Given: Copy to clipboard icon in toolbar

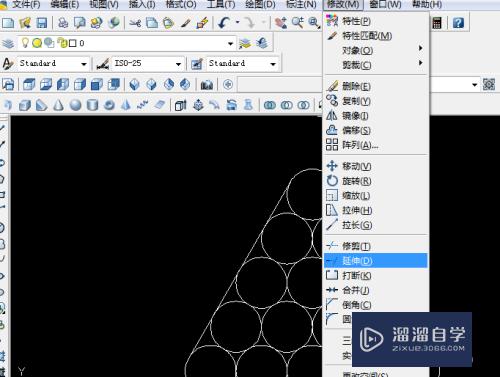Looking at the screenshot, I should tap(152, 23).
